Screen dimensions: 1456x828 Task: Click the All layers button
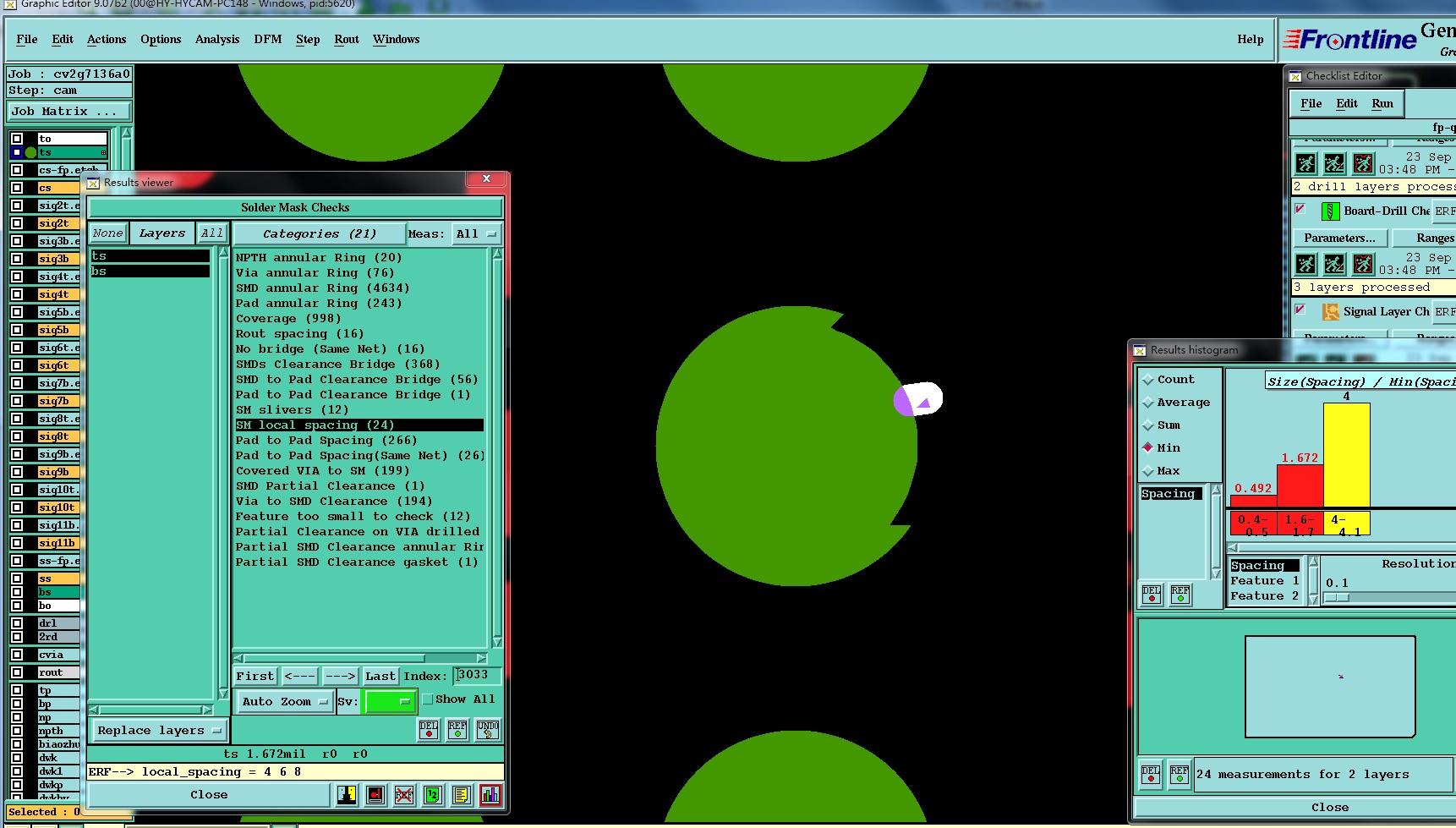pyautogui.click(x=212, y=233)
